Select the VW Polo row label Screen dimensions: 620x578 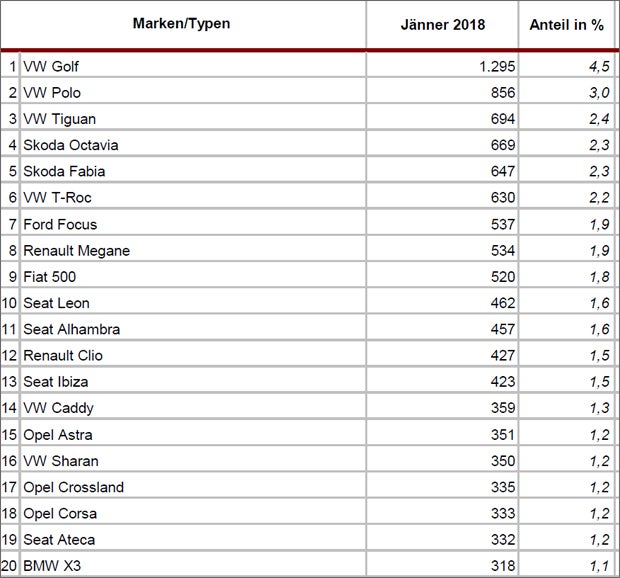click(x=50, y=92)
